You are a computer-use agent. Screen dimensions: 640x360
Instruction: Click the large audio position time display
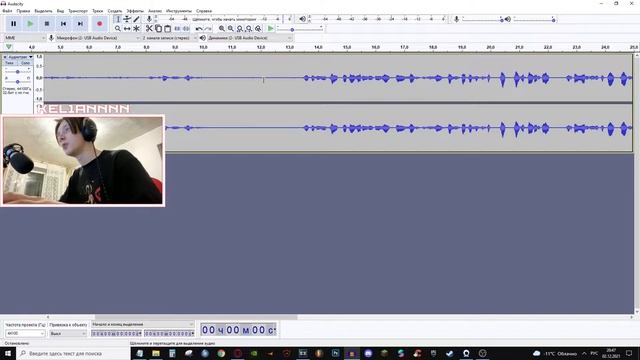coord(238,330)
